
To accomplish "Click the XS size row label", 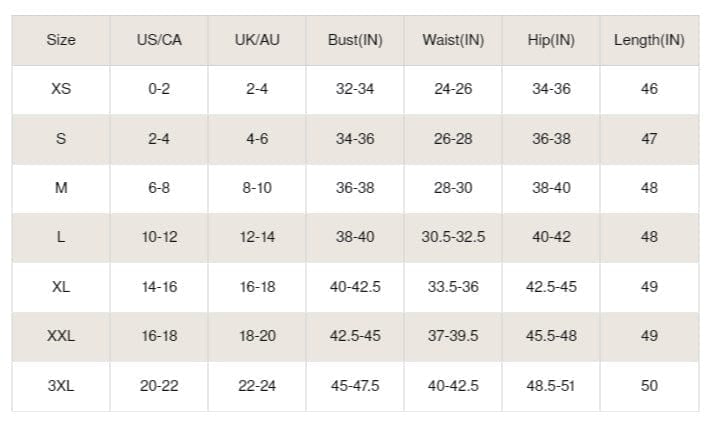I will (61, 89).
